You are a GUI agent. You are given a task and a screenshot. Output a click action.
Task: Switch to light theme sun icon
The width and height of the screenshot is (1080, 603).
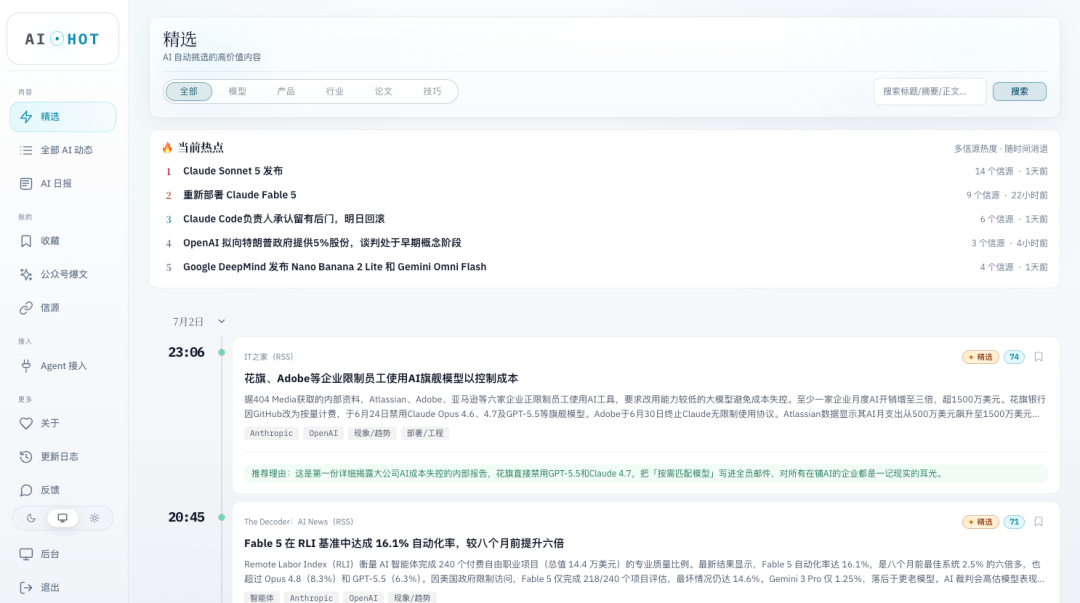94,518
